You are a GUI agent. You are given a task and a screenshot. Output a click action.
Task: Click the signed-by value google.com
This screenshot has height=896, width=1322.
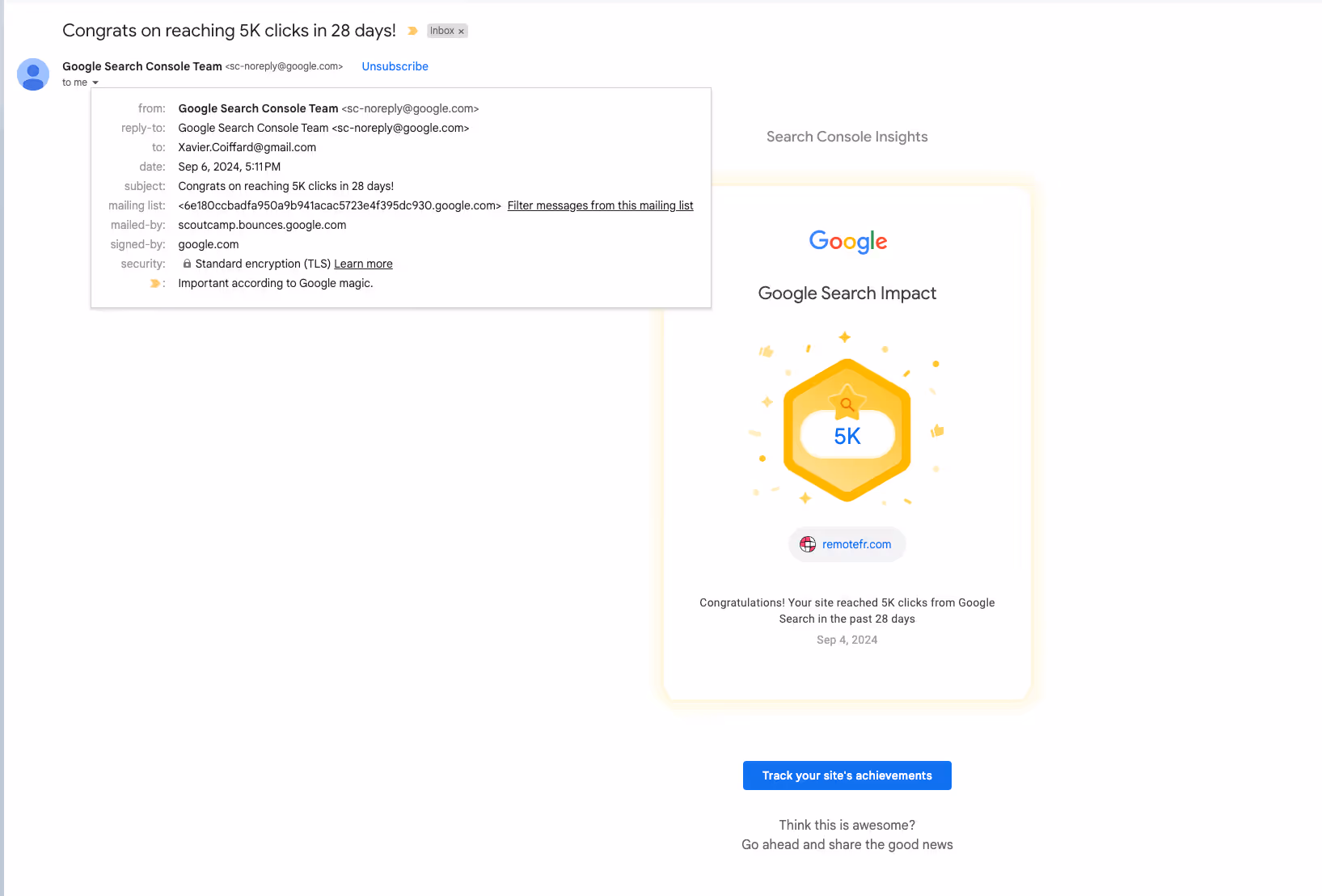208,244
